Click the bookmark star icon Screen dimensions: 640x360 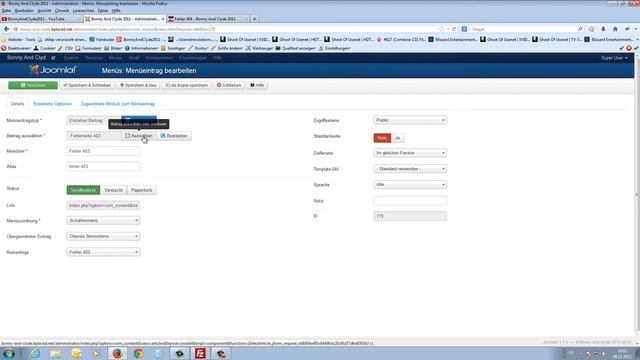point(441,29)
